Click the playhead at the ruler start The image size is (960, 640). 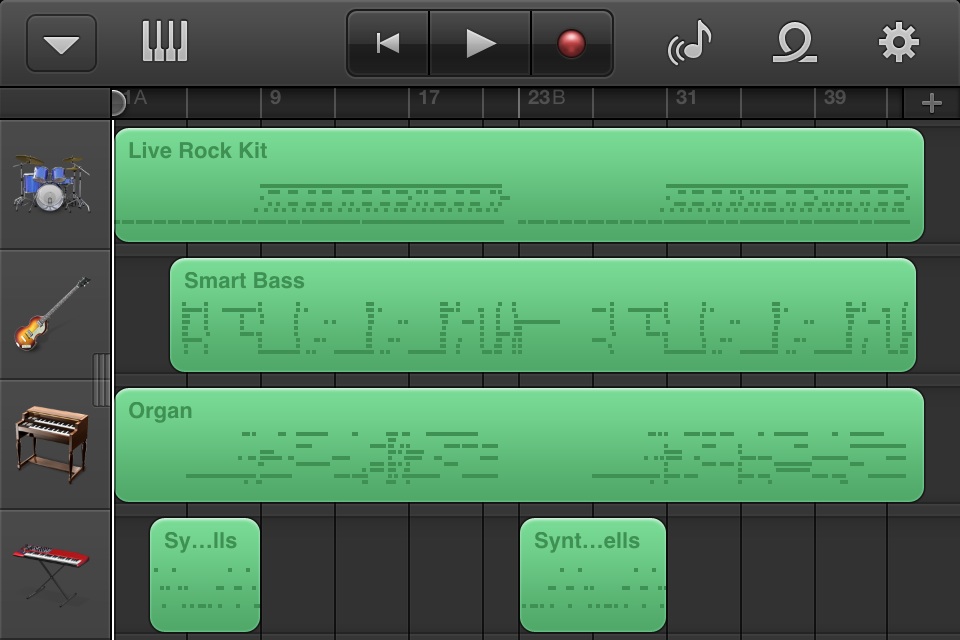(x=116, y=101)
